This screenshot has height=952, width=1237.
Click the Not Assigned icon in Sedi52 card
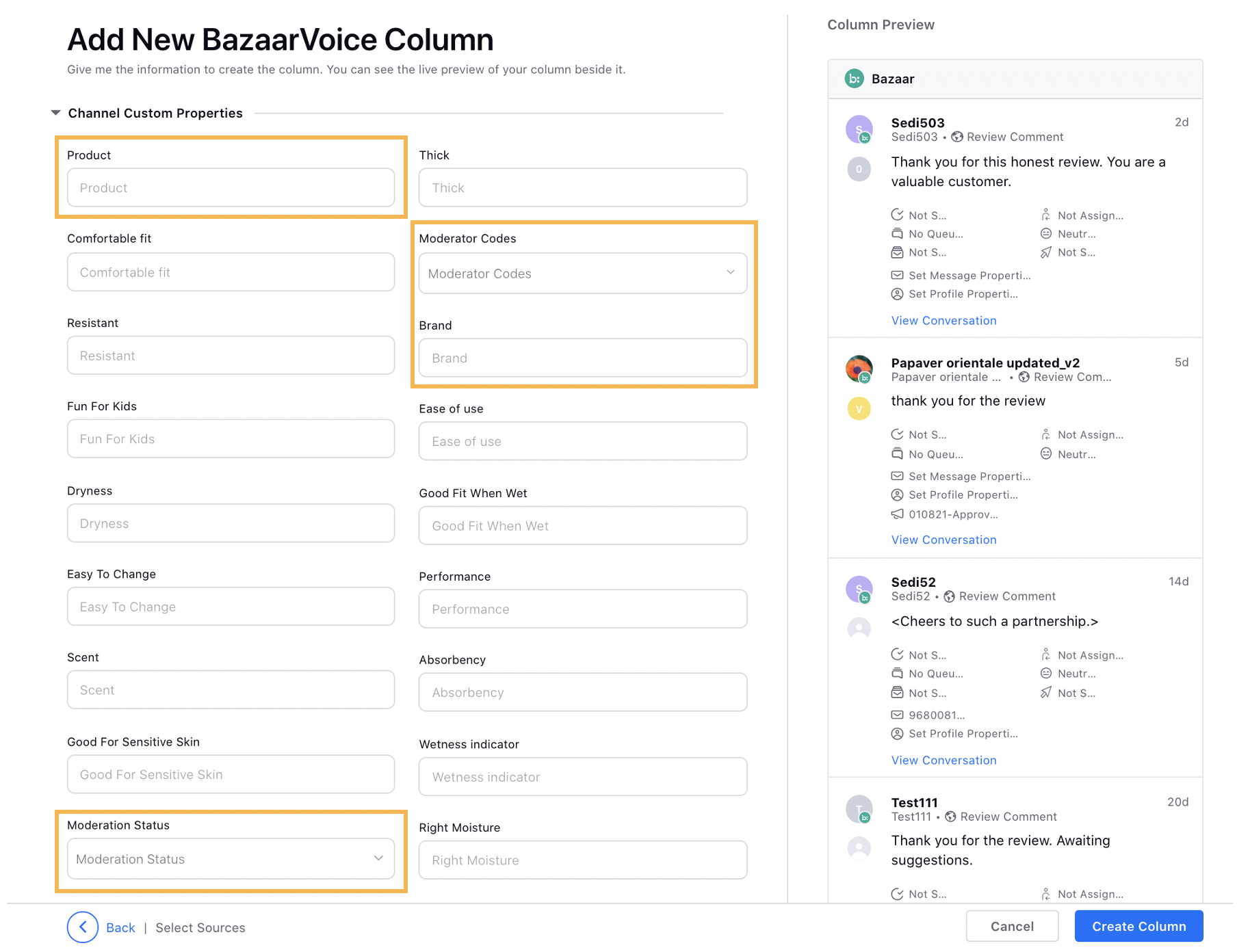(1046, 654)
